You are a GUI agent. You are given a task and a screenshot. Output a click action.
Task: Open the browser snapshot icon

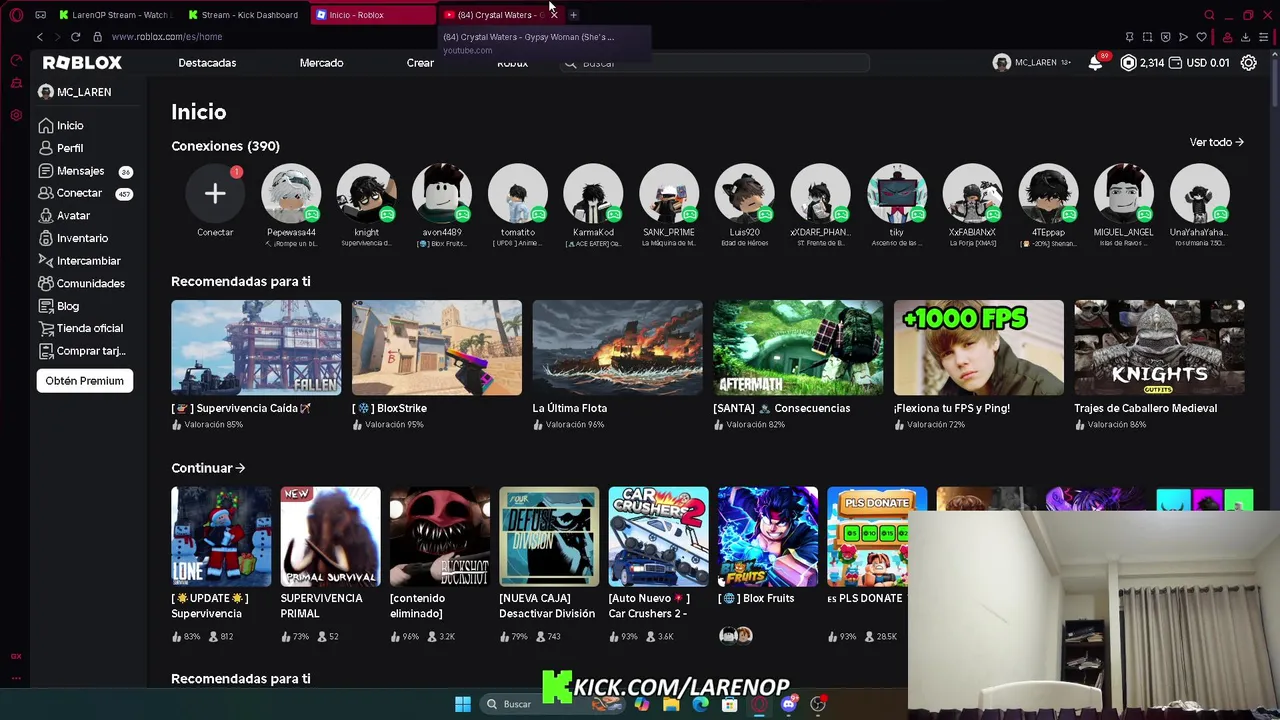pyautogui.click(x=1147, y=37)
